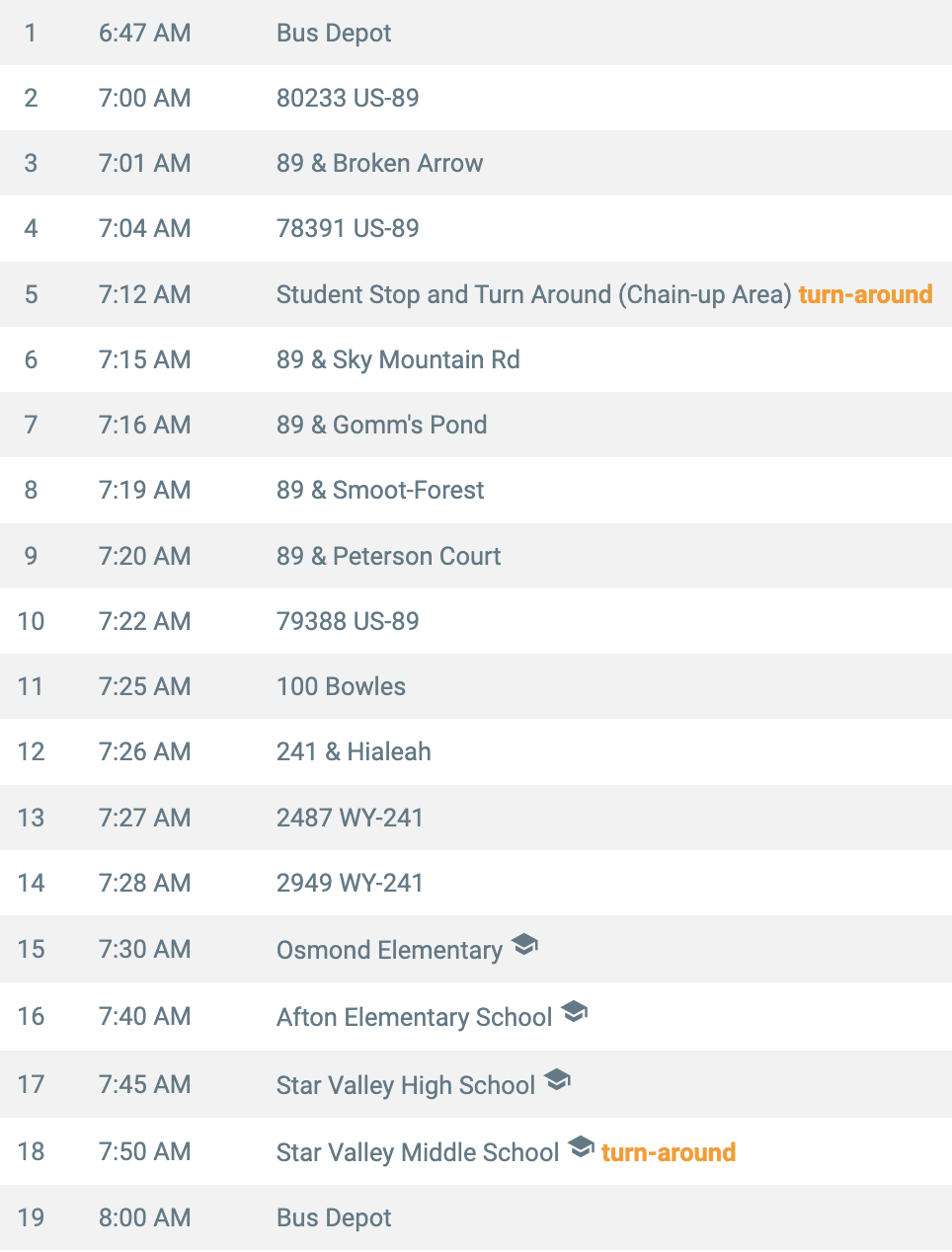Select the 80233 US-89 stop row

(x=476, y=98)
